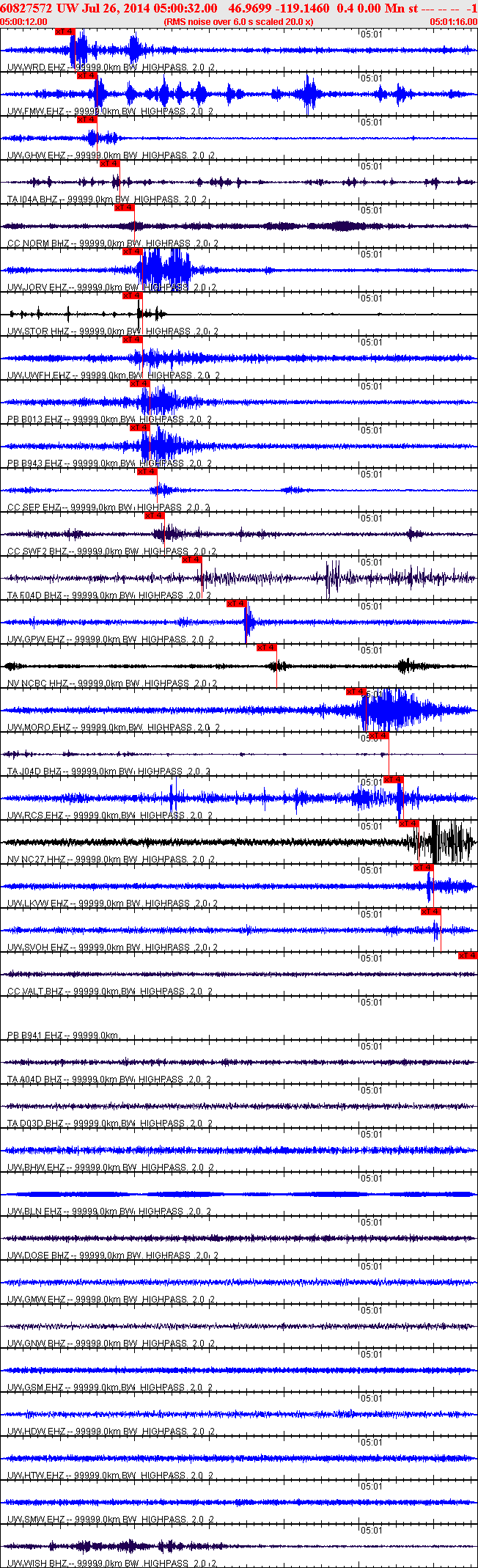This screenshot has height=1568, width=478.
Task: Click the red pick marker on UW.FMW trace
Action: (x=87, y=76)
